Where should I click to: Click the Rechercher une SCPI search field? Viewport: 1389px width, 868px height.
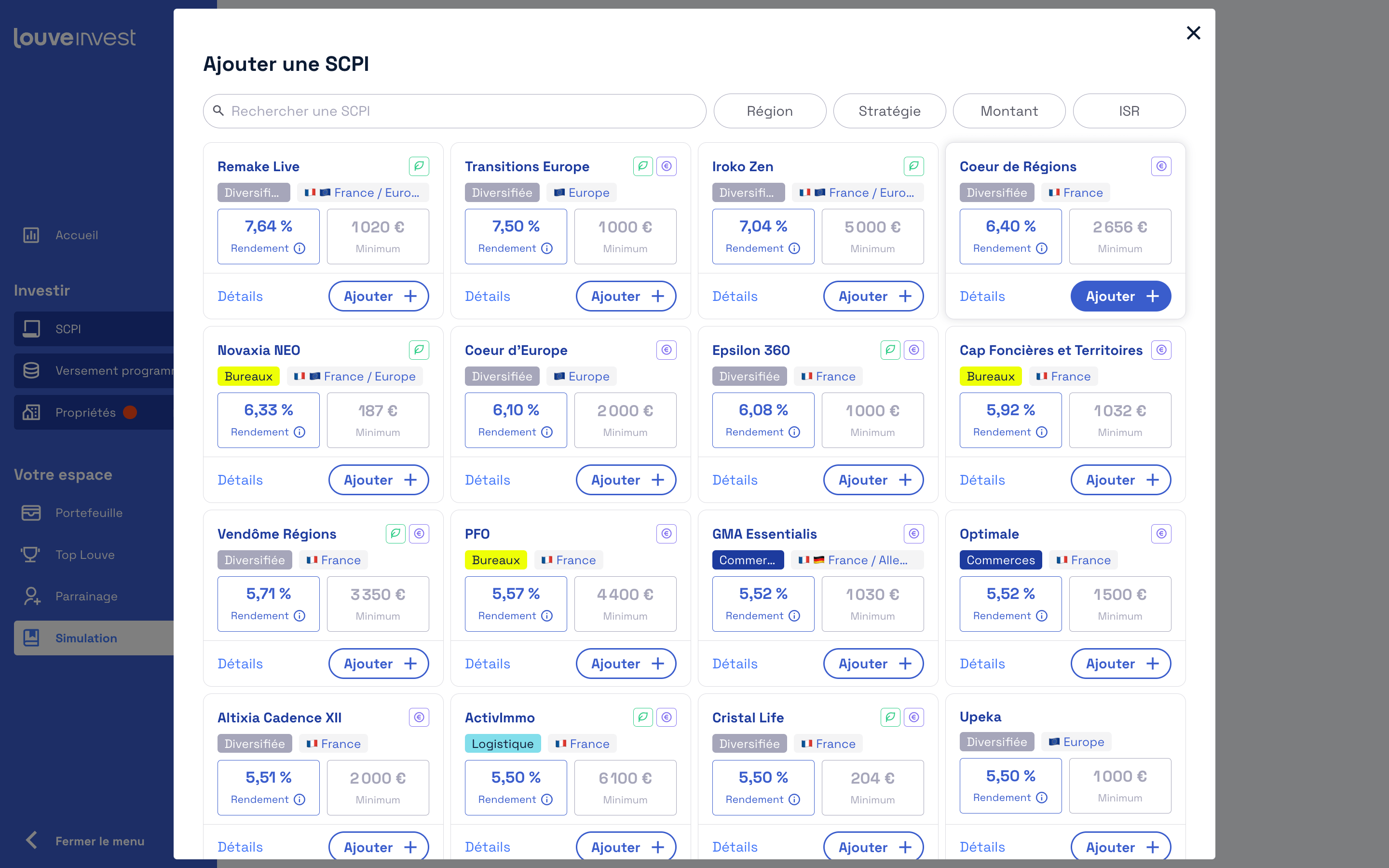[453, 111]
